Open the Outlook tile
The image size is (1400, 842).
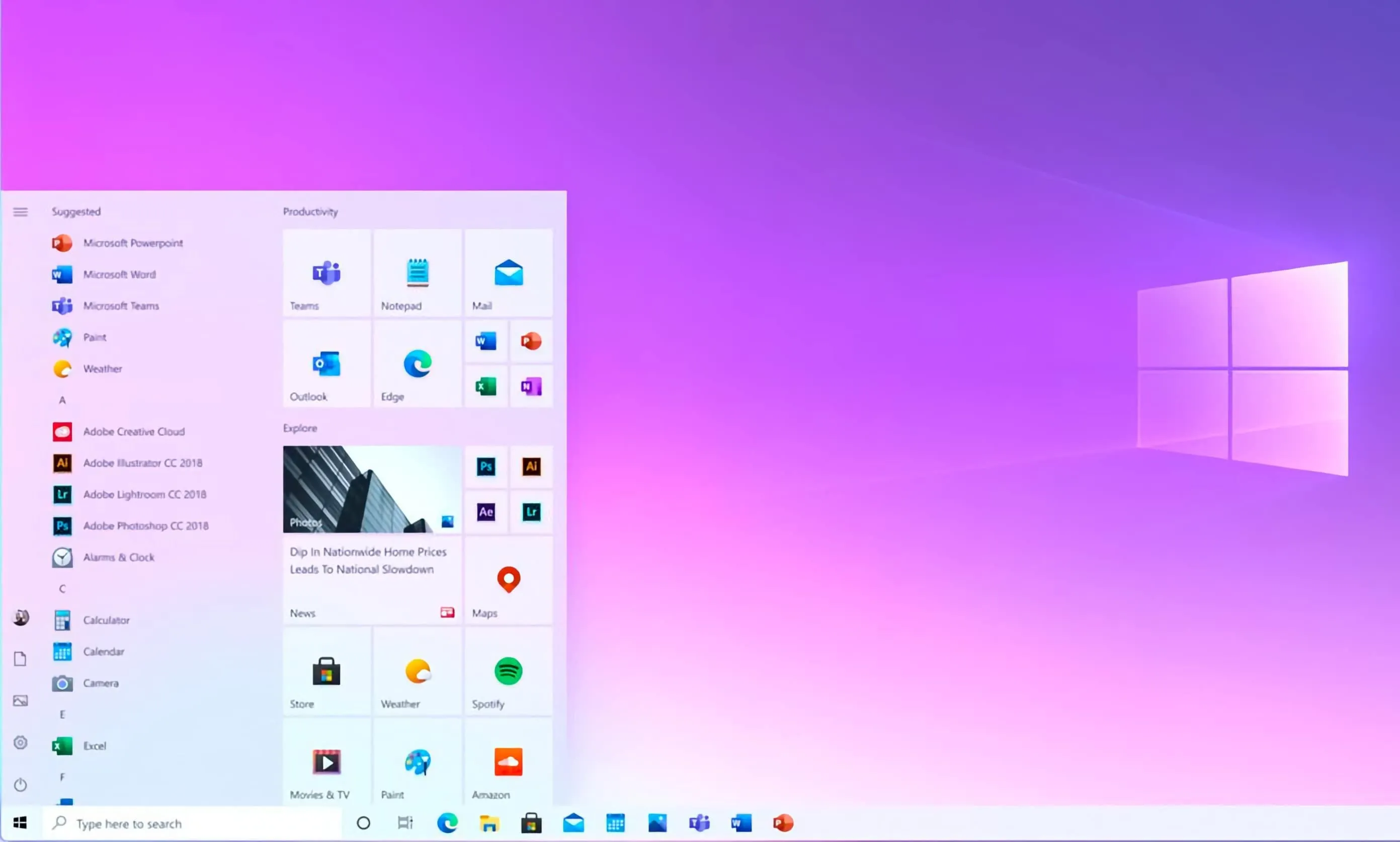[x=326, y=364]
